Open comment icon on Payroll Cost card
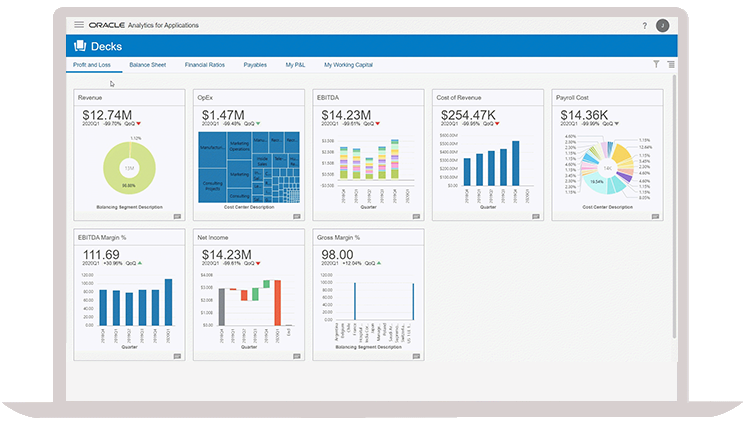Image resolution: width=743 pixels, height=427 pixels. pyautogui.click(x=655, y=217)
